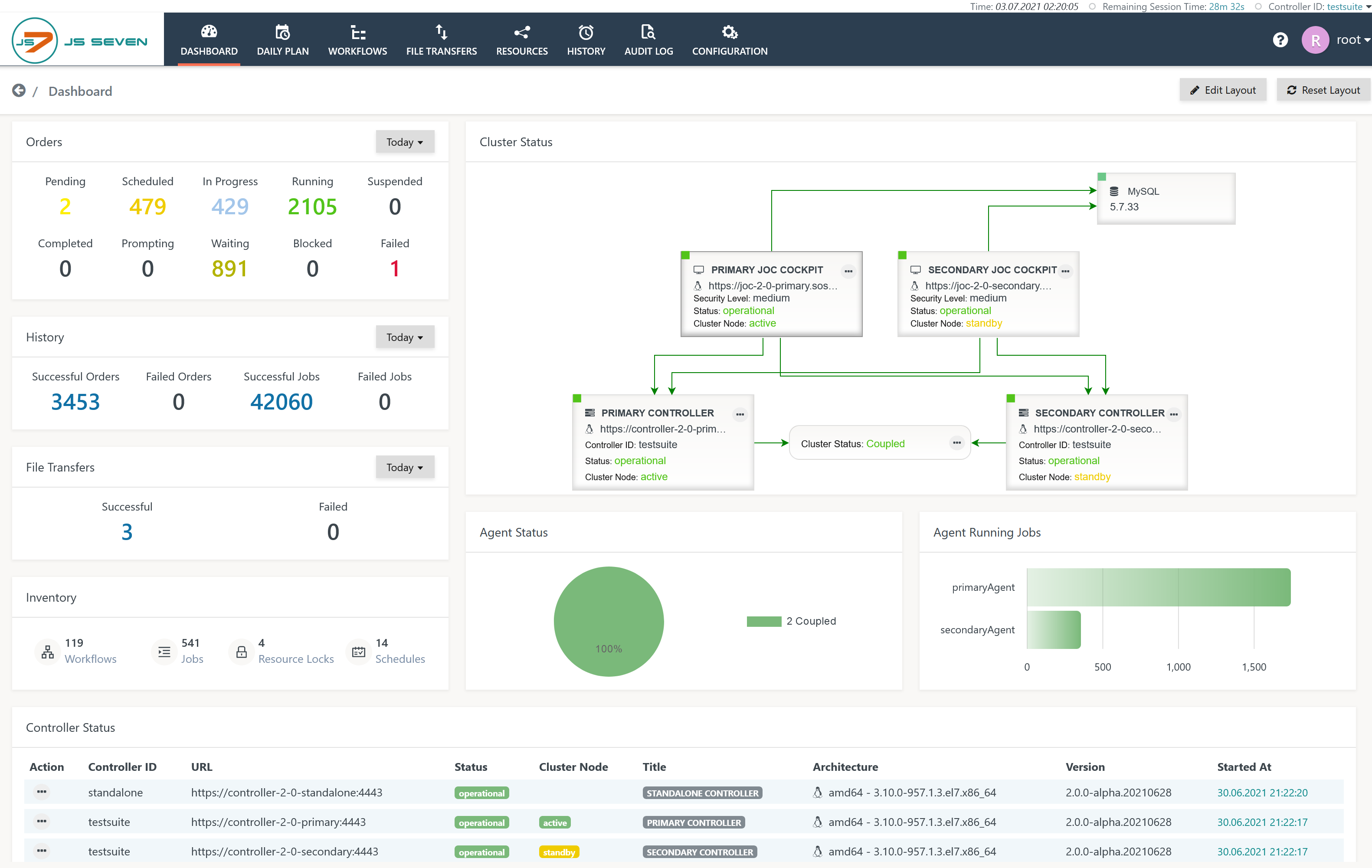Screen dimensions: 1372x868
Task: Click the back arrow icon
Action: 19,91
